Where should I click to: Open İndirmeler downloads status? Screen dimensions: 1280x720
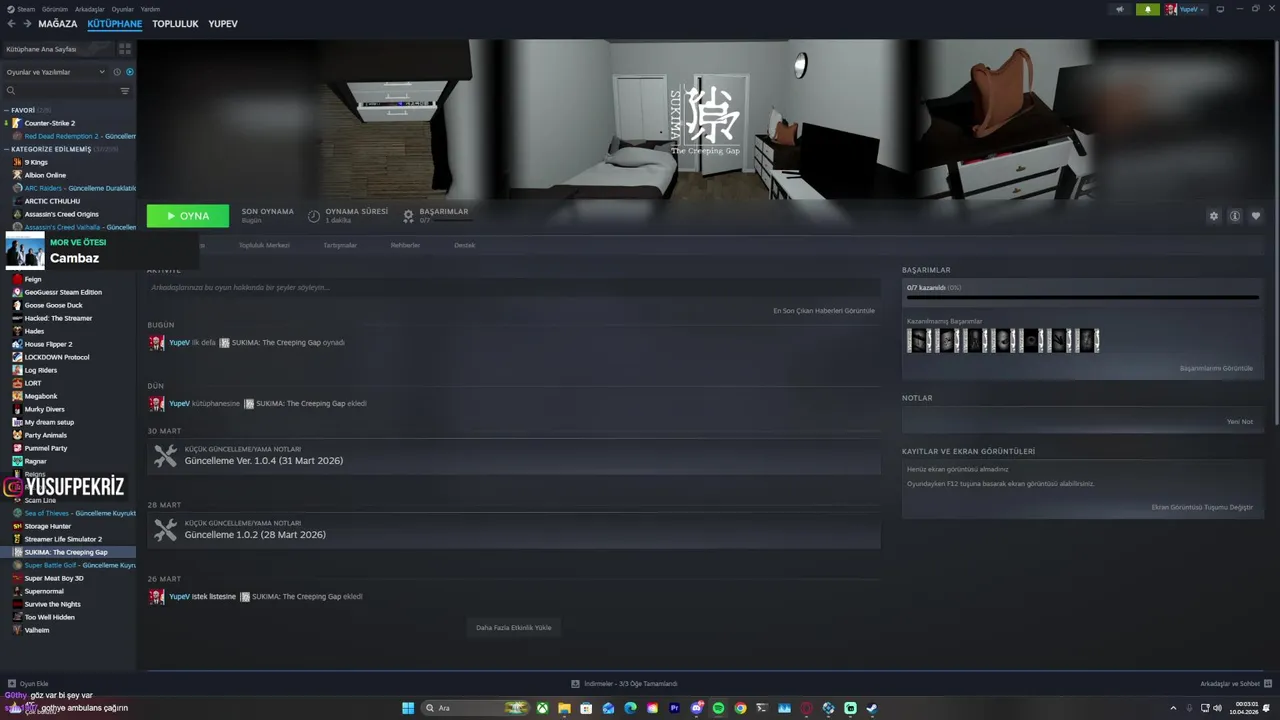(x=624, y=684)
